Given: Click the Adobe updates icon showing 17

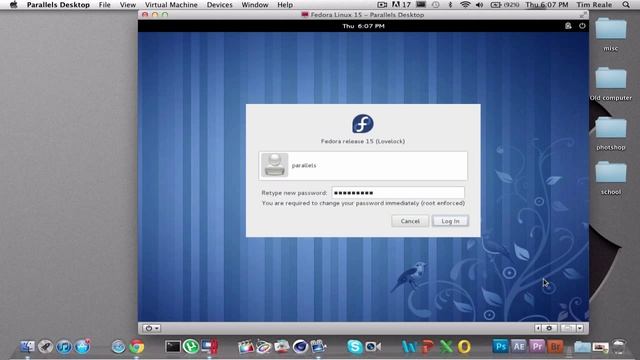Looking at the screenshot, I should [x=401, y=5].
